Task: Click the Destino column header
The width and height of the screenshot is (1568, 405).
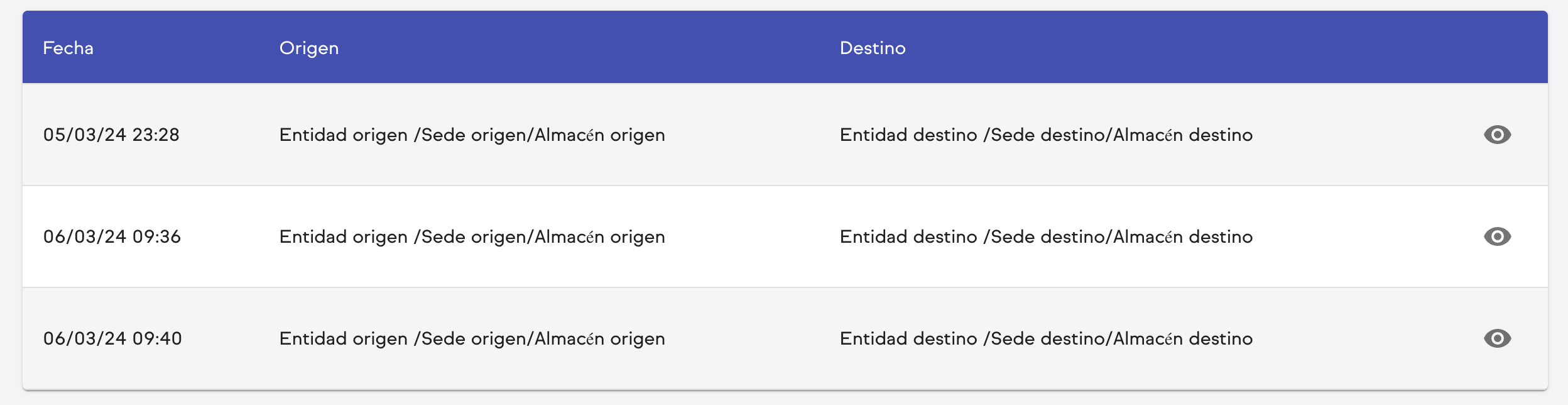Action: 873,48
